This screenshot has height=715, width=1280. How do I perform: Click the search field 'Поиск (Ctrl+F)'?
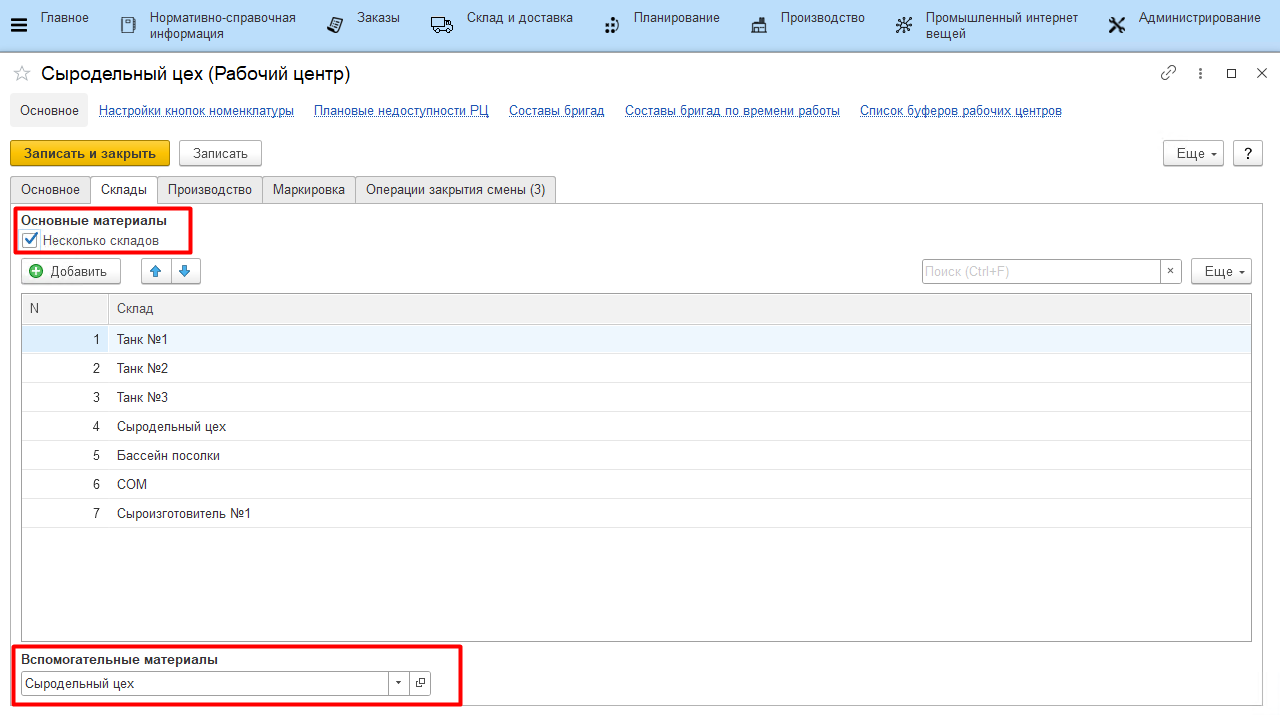click(1040, 271)
